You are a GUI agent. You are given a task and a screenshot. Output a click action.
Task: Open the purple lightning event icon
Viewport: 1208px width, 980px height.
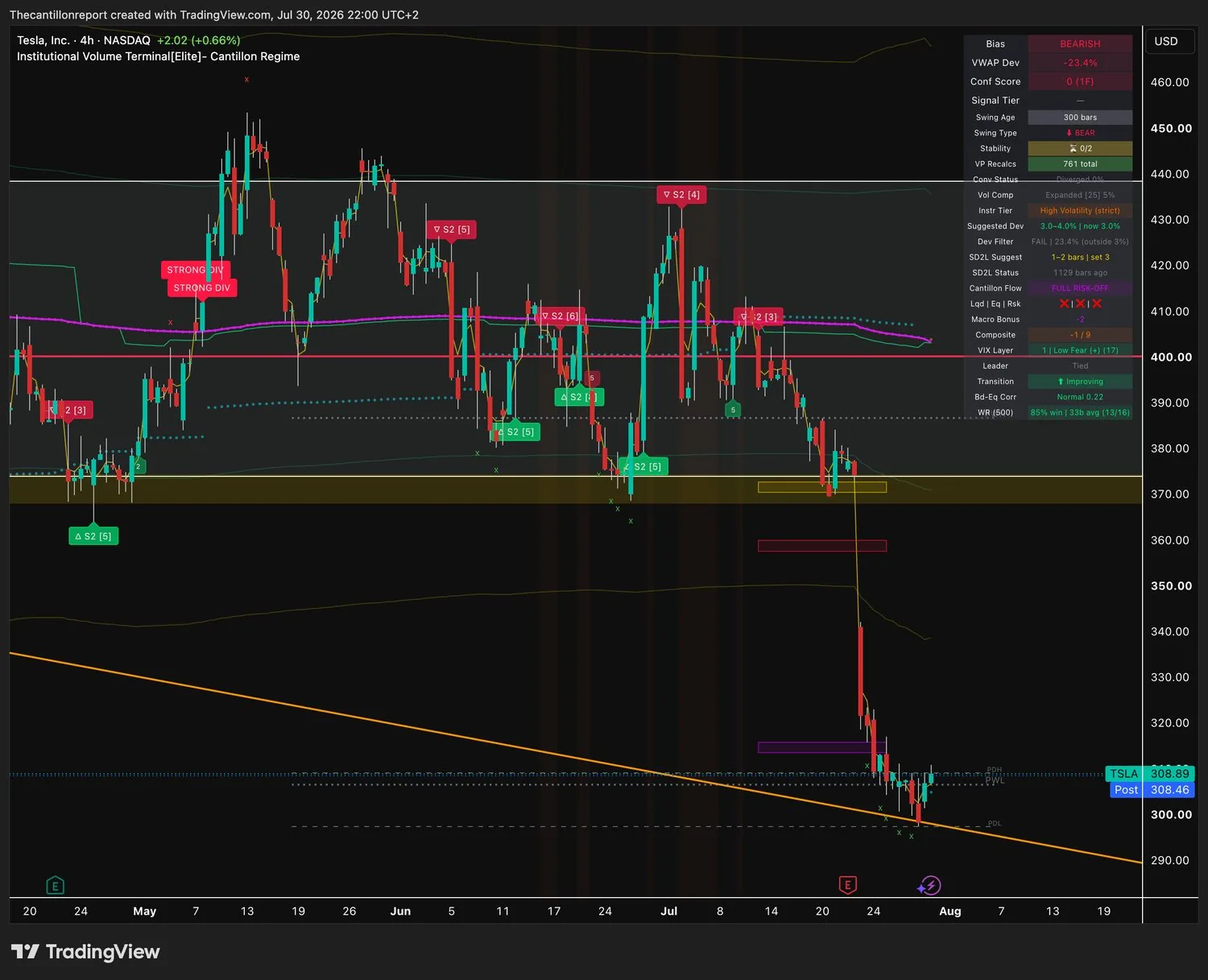tap(929, 886)
